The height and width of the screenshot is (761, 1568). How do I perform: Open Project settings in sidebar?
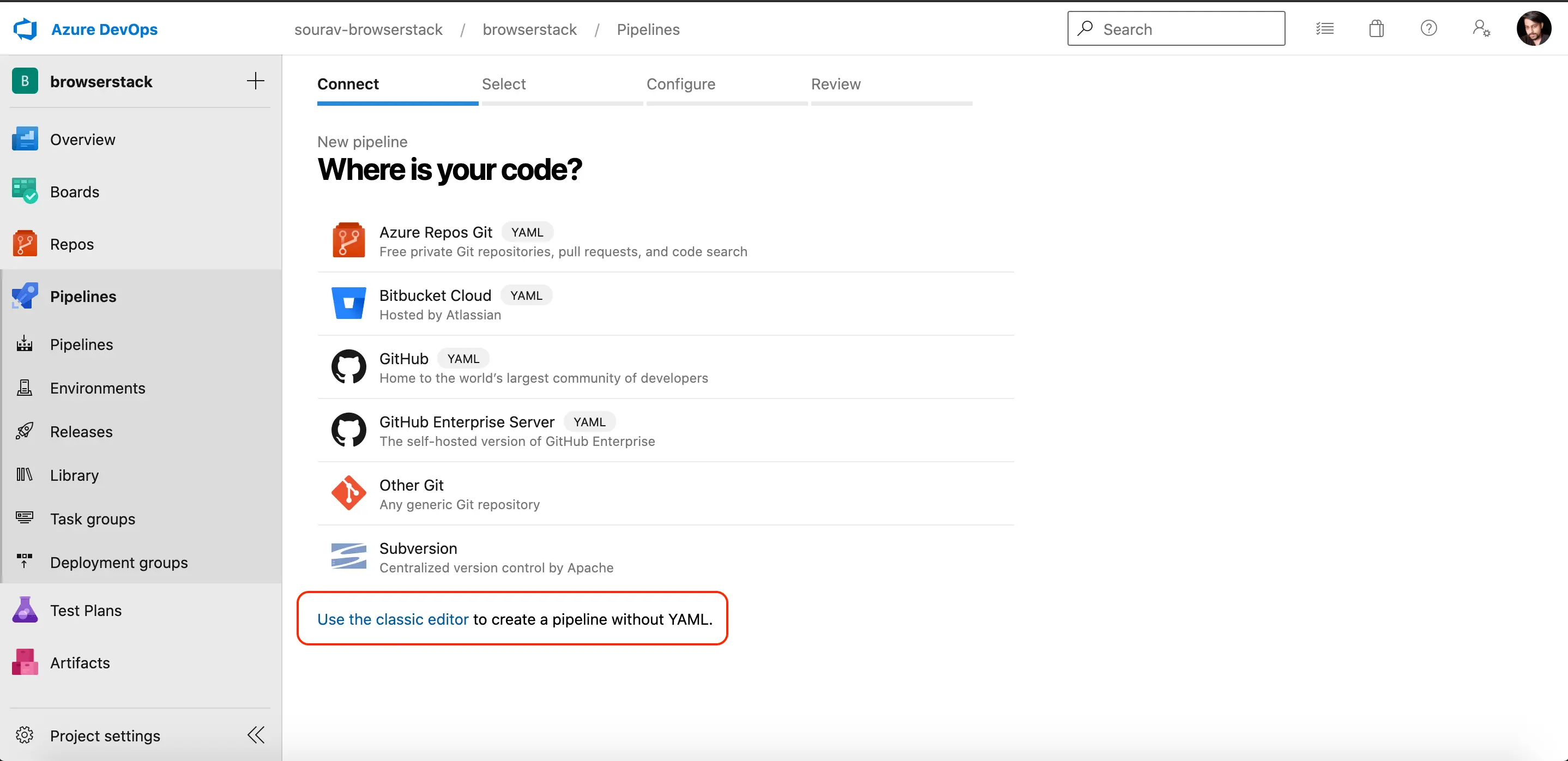point(105,735)
